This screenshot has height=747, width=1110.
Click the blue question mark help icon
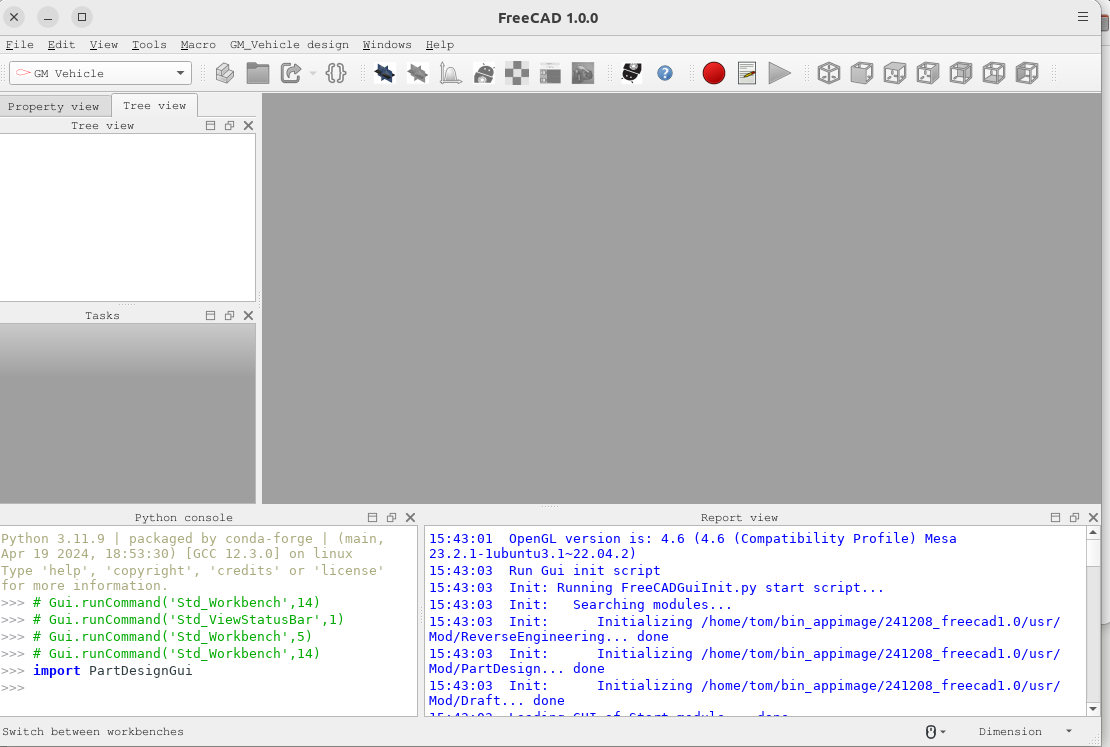(665, 73)
